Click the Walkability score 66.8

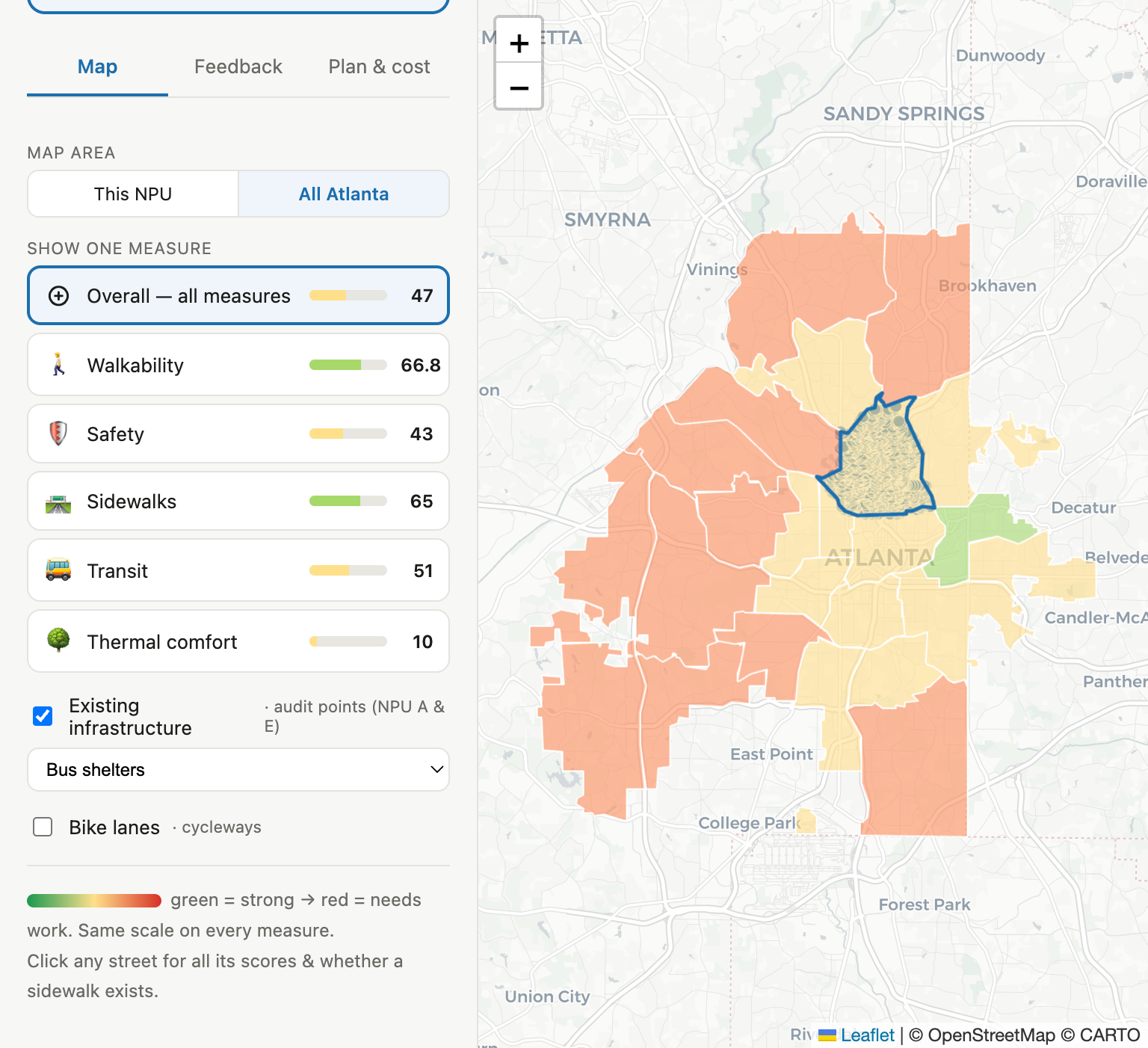click(421, 365)
